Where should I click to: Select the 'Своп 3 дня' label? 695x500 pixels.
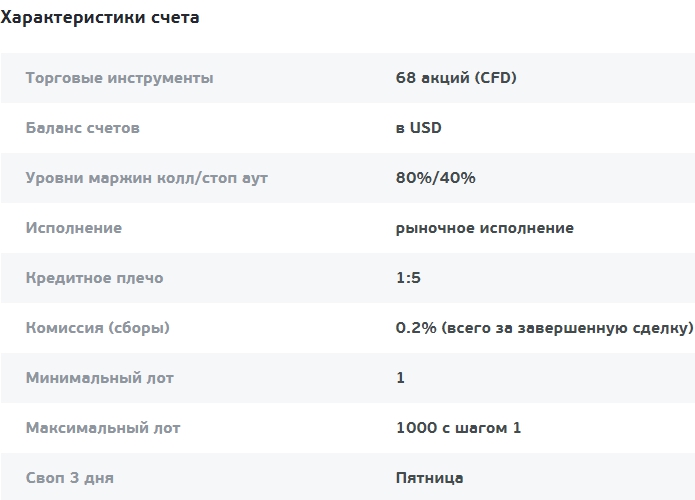coord(70,478)
